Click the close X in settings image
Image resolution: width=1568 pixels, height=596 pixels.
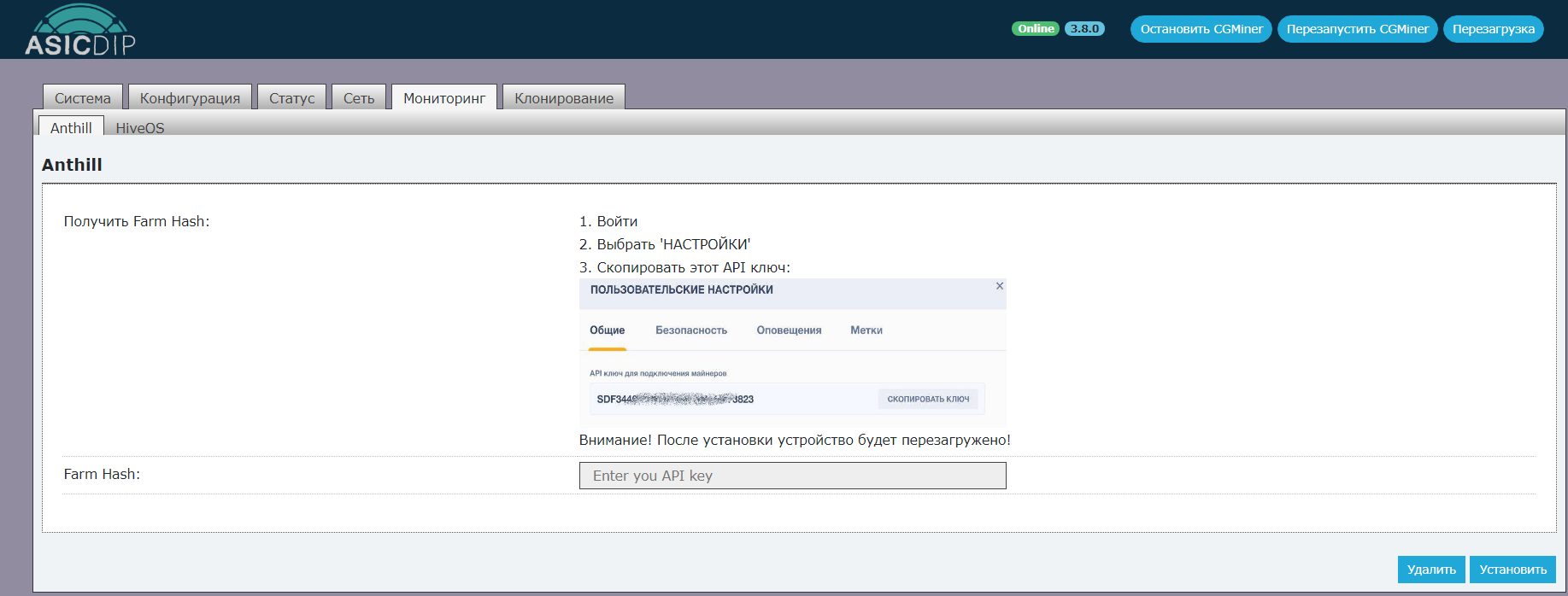pos(999,286)
